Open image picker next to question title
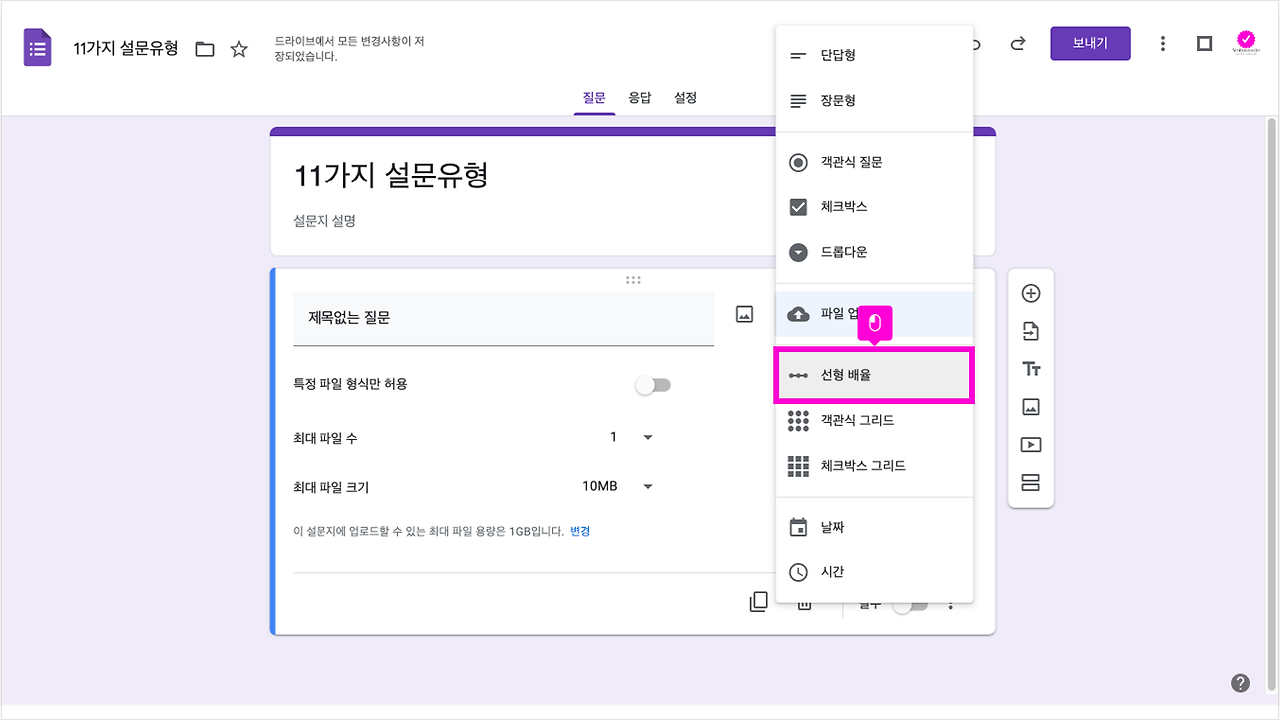The height and width of the screenshot is (720, 1280). tap(743, 313)
